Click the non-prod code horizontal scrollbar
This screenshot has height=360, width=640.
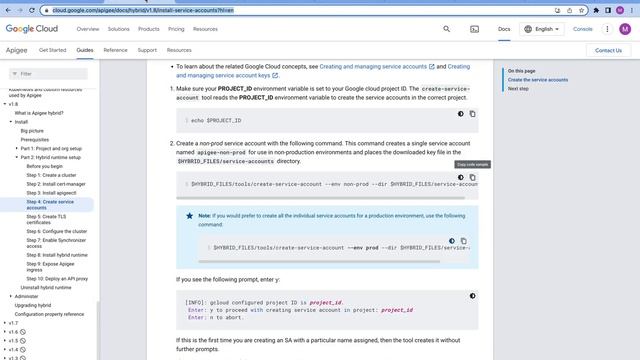(x=320, y=198)
